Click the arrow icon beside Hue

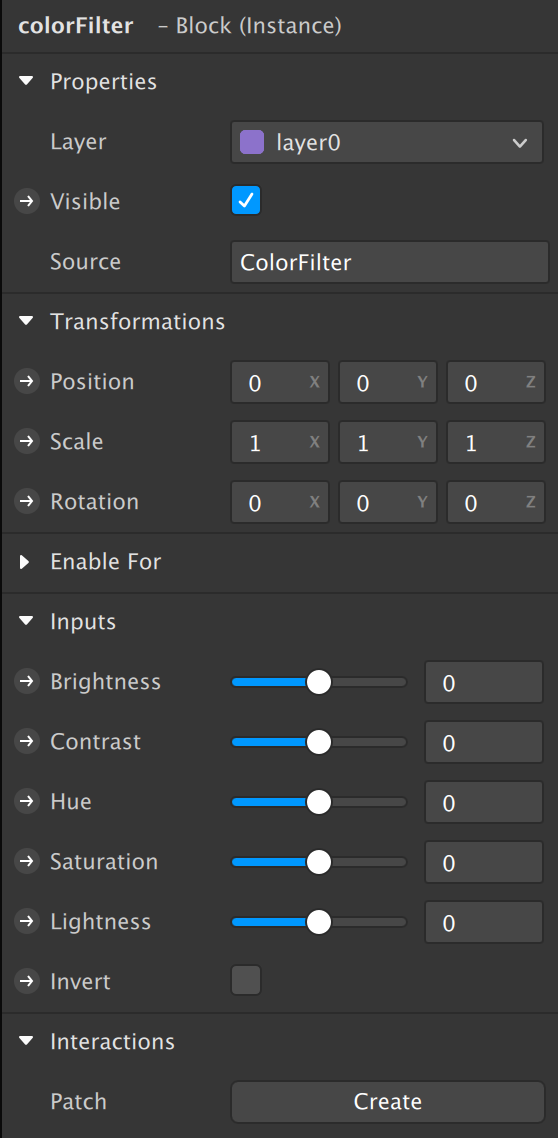click(x=27, y=802)
